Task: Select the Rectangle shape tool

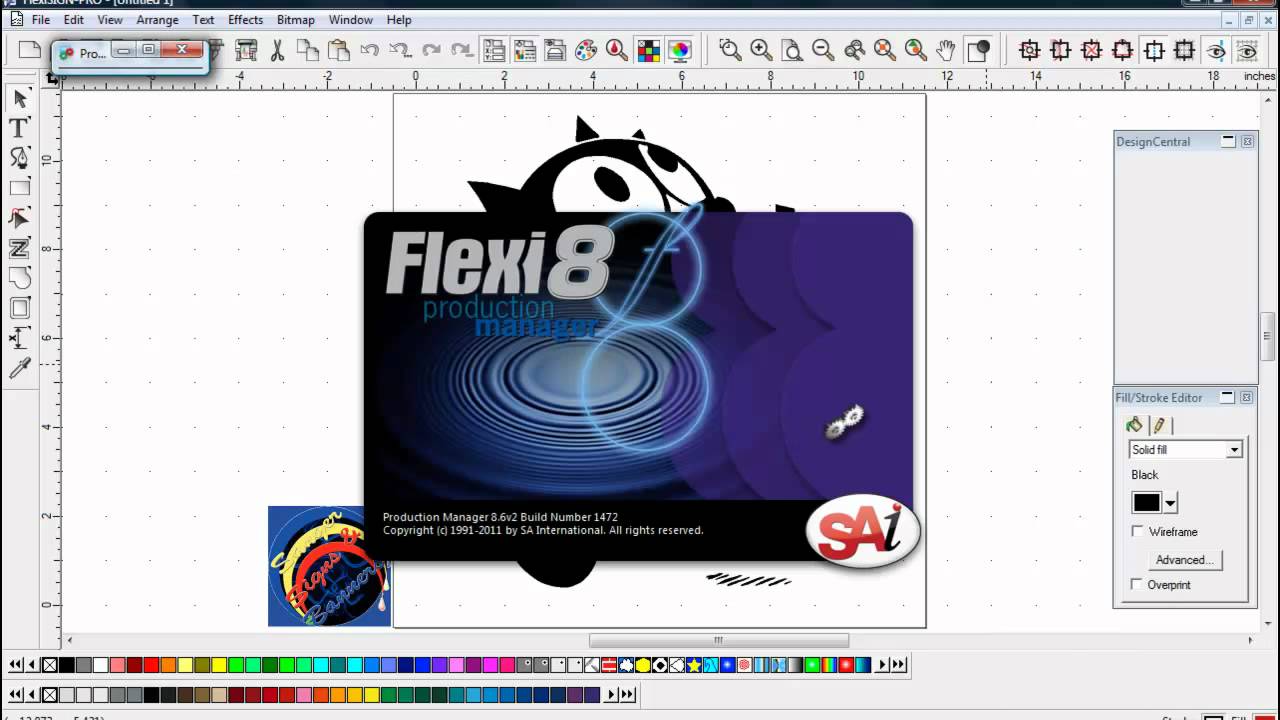Action: click(20, 188)
